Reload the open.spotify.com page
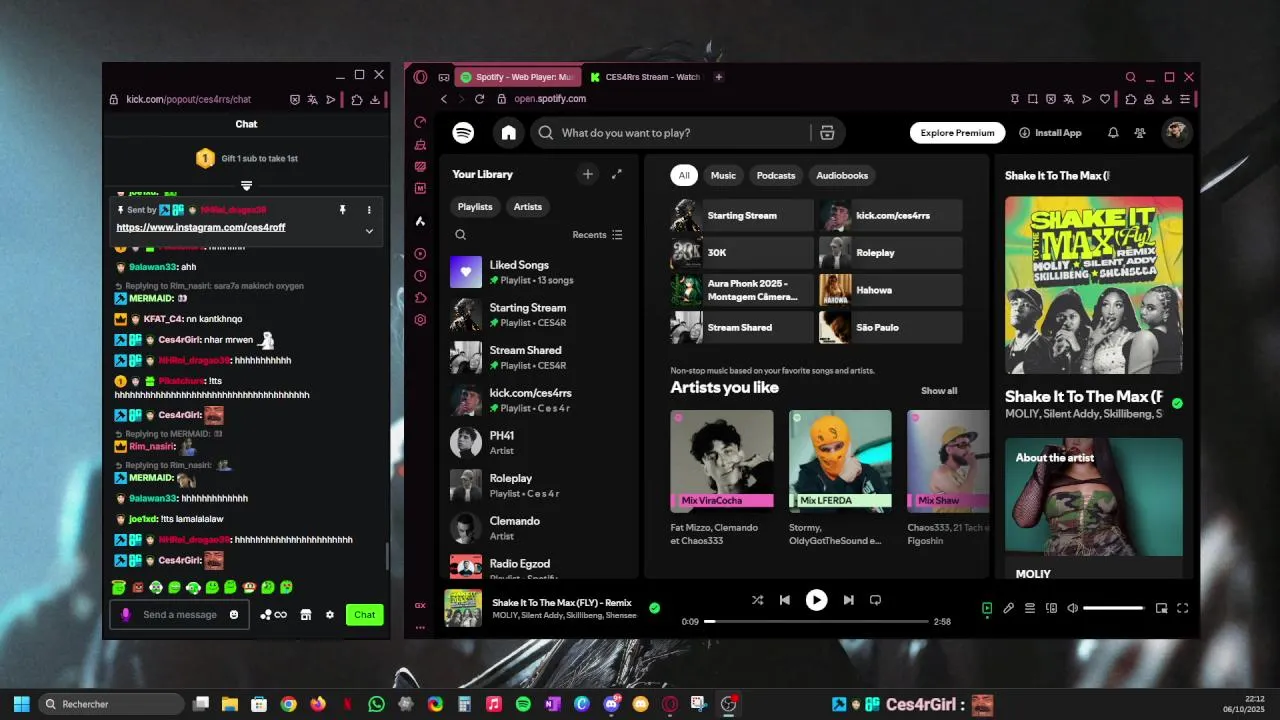The height and width of the screenshot is (720, 1280). tap(480, 99)
